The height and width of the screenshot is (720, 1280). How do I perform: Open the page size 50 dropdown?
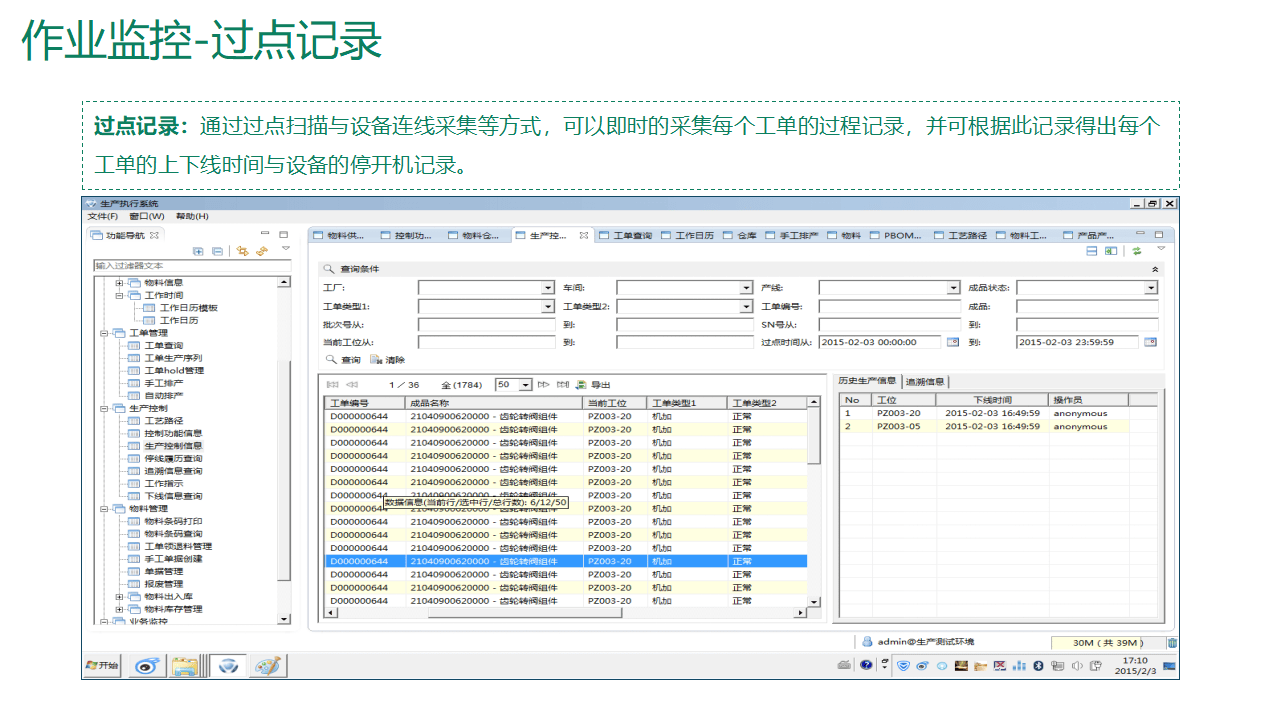(x=526, y=384)
